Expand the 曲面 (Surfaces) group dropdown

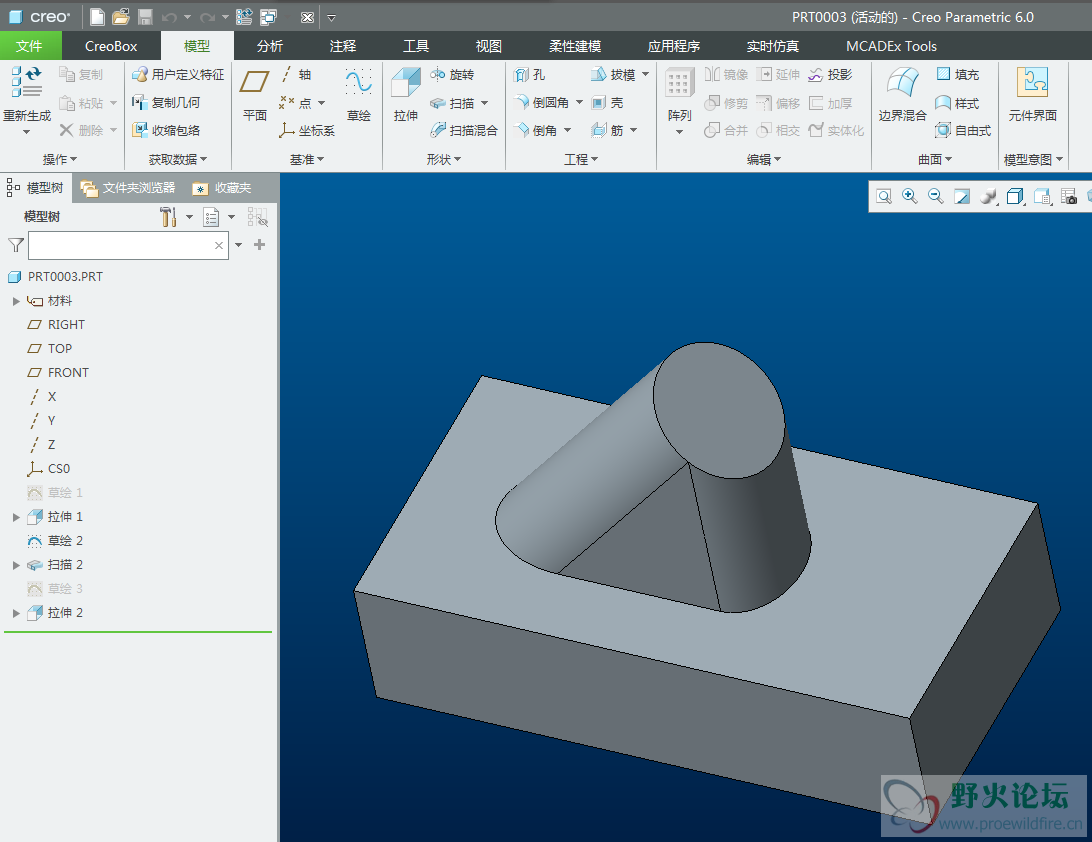pos(935,159)
